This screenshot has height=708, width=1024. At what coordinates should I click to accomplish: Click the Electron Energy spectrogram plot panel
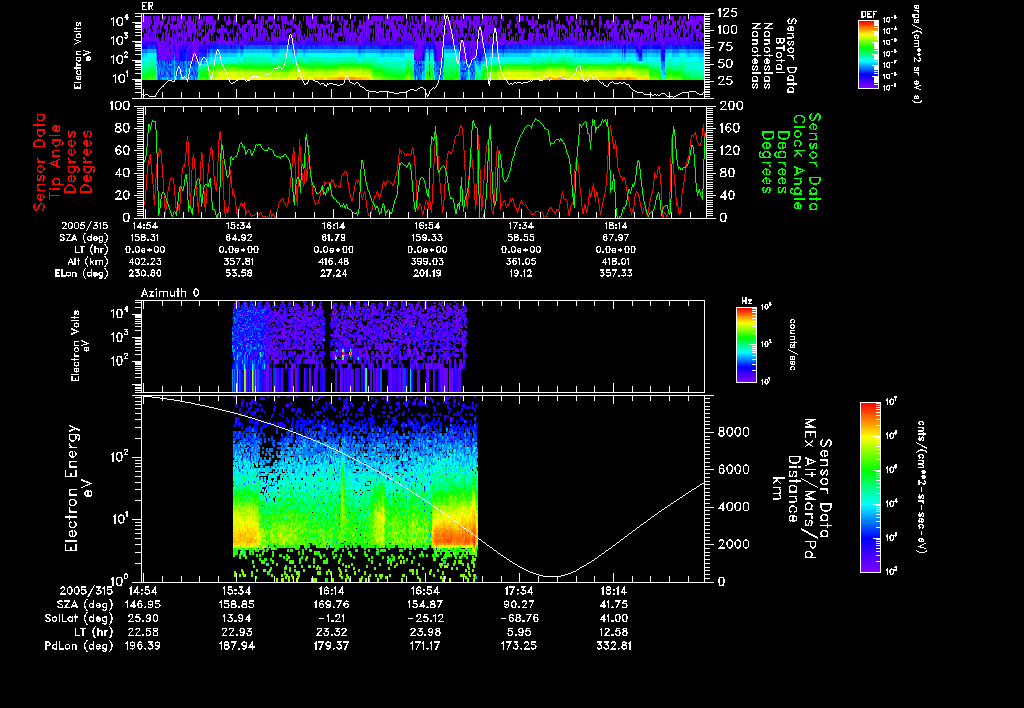(x=424, y=489)
